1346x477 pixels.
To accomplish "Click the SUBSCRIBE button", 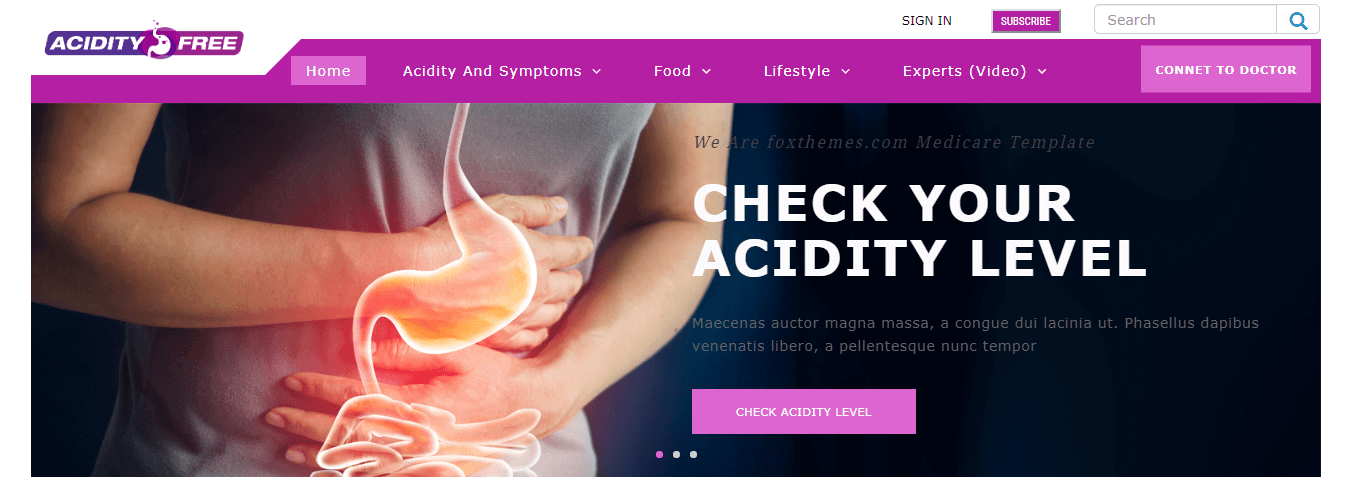I will pos(1026,21).
